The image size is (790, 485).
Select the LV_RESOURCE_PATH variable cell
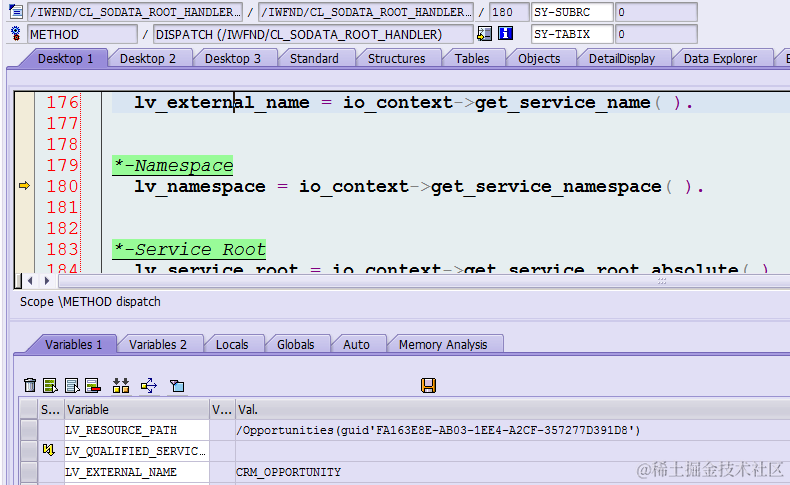(x=137, y=430)
